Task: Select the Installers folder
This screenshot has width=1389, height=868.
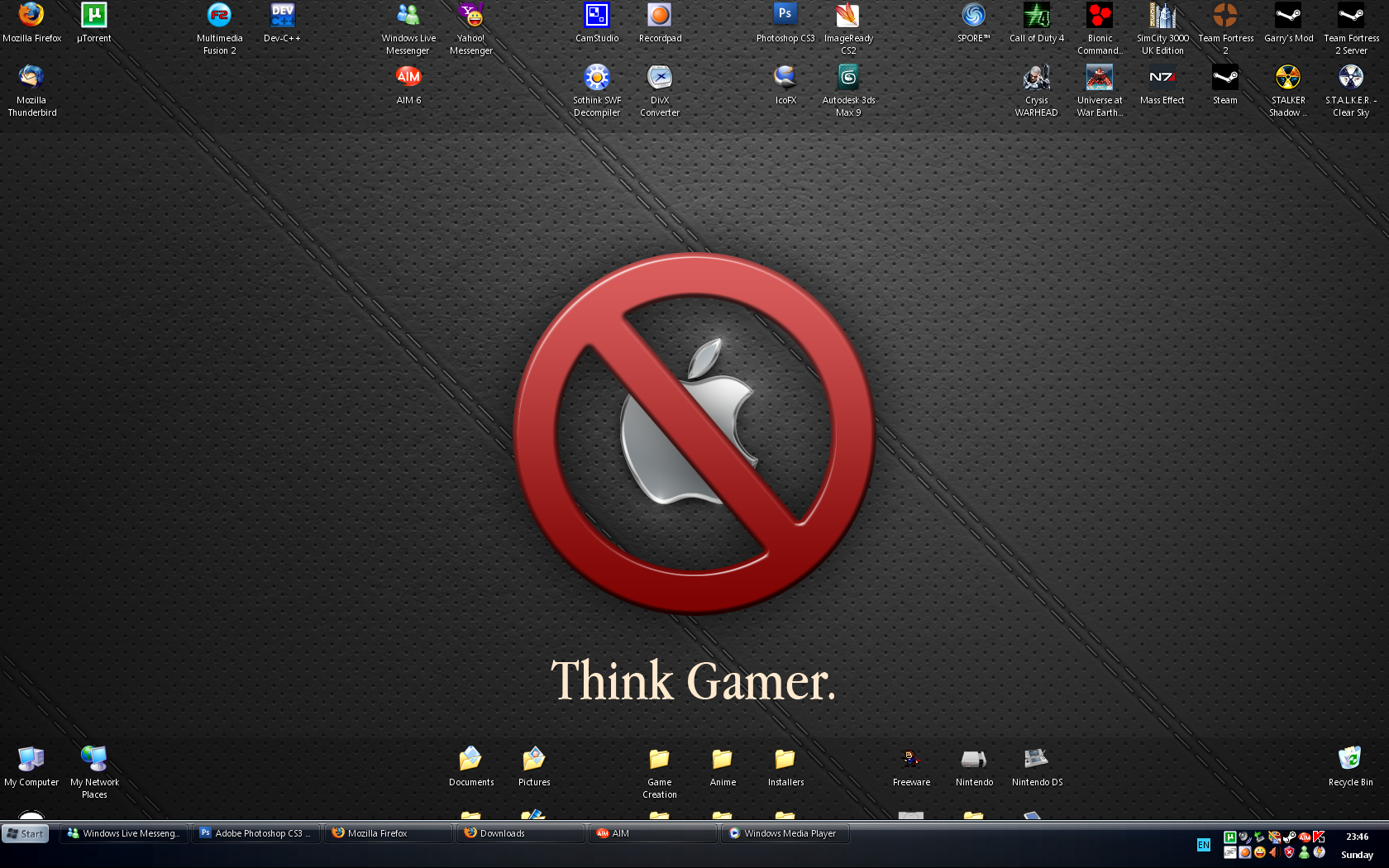Action: [x=785, y=766]
